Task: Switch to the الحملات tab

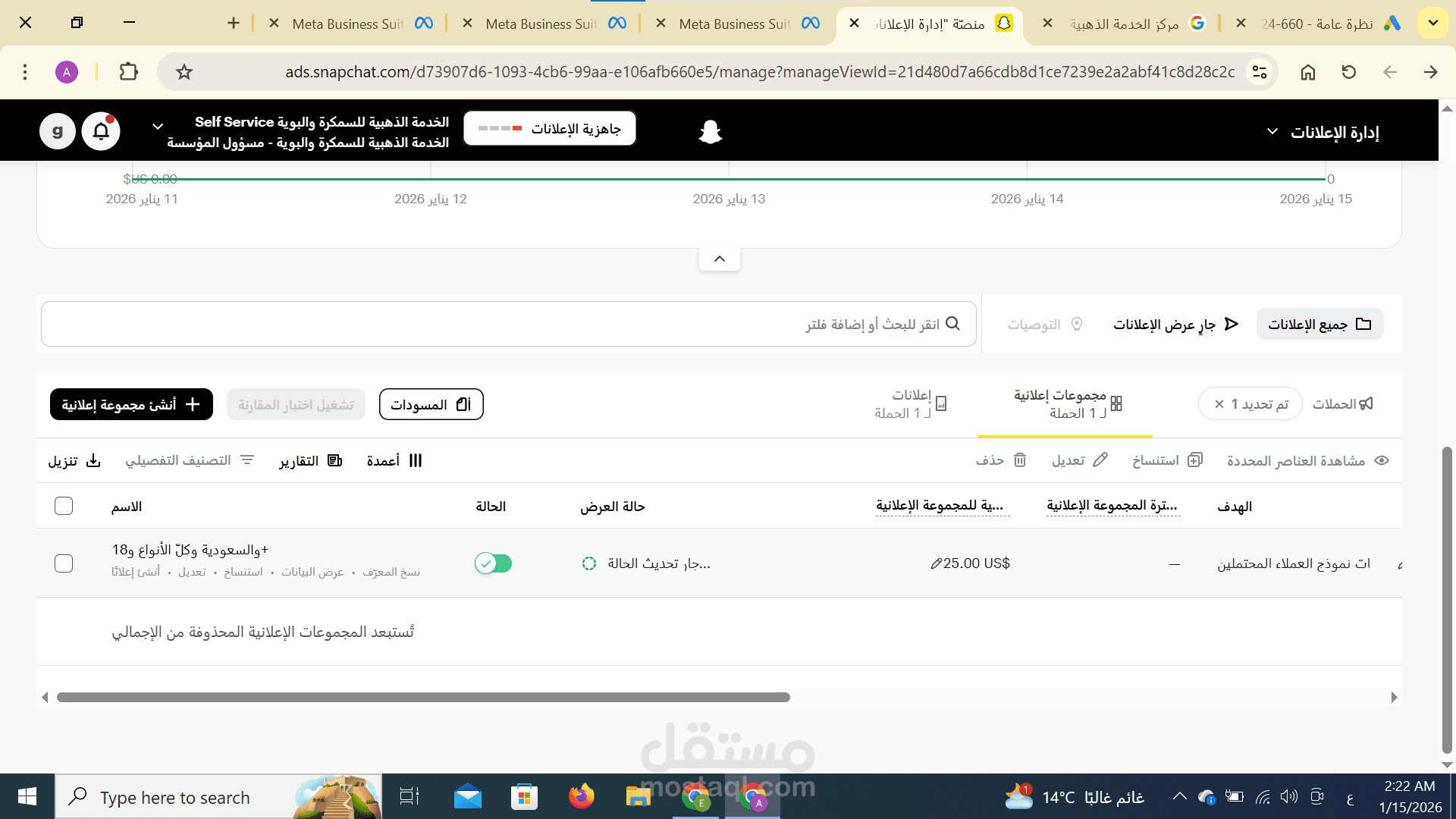Action: click(x=1343, y=403)
